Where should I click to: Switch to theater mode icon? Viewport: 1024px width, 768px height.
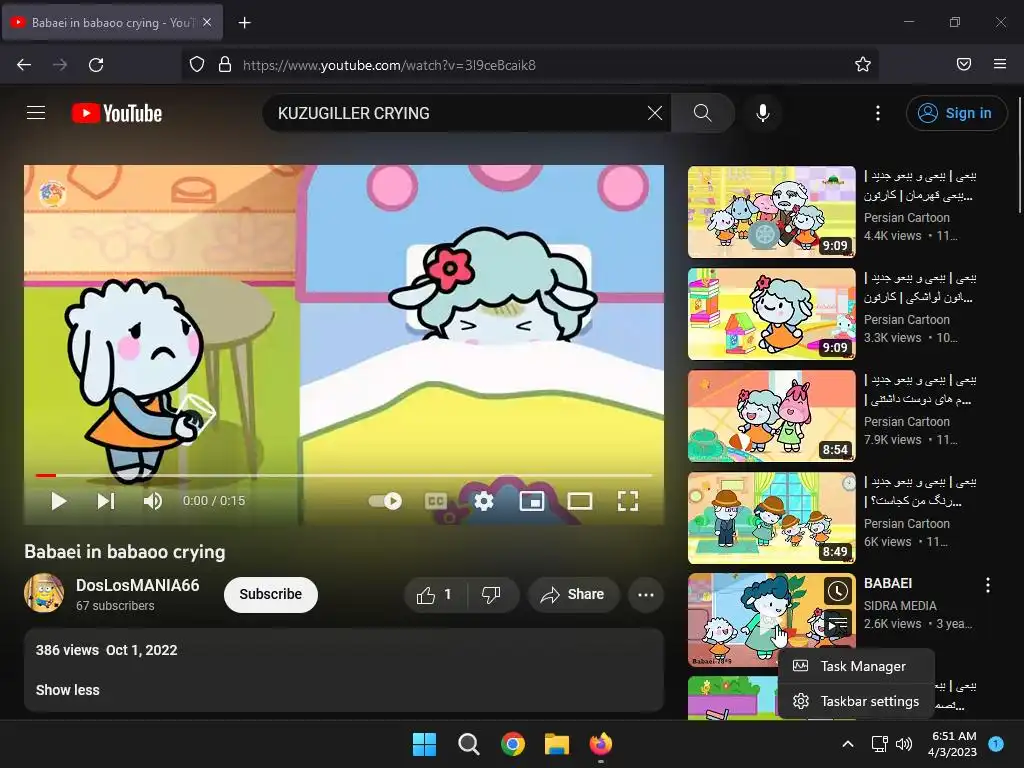580,501
